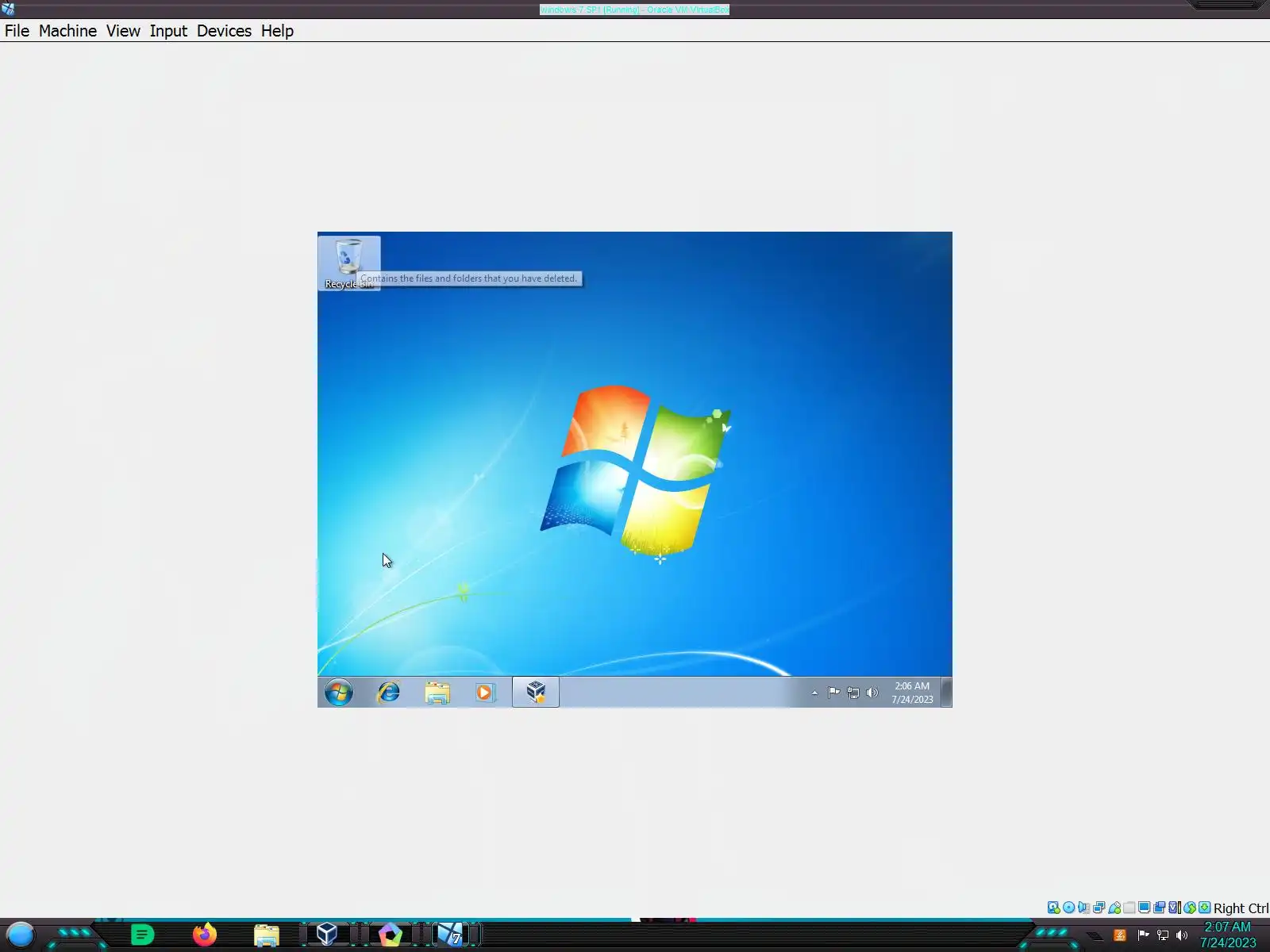Select the Windows 7 VM taskbar button

pyautogui.click(x=452, y=935)
